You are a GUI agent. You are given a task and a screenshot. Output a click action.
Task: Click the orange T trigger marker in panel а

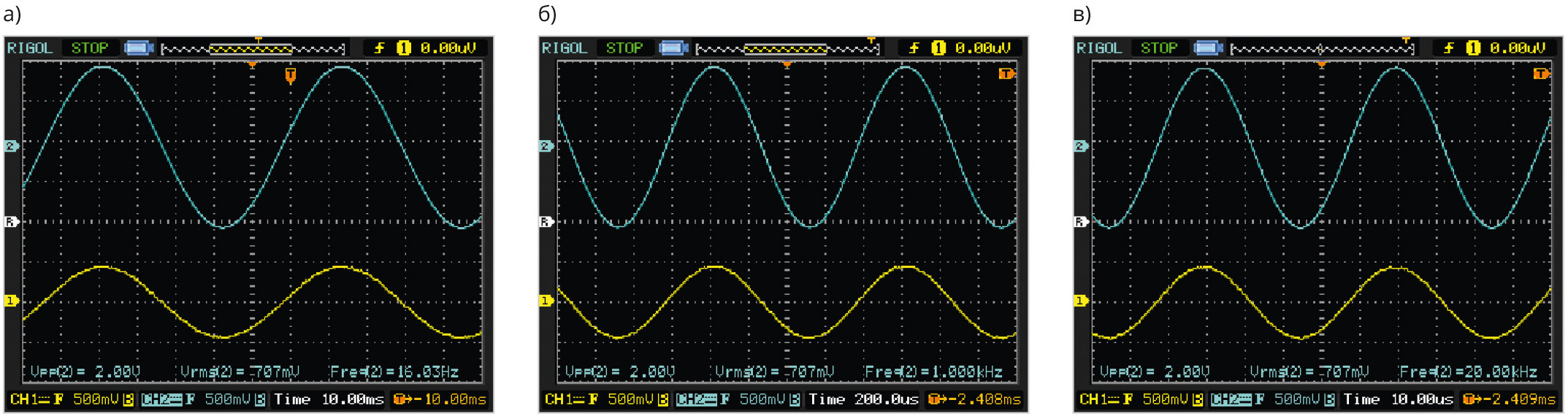click(290, 75)
